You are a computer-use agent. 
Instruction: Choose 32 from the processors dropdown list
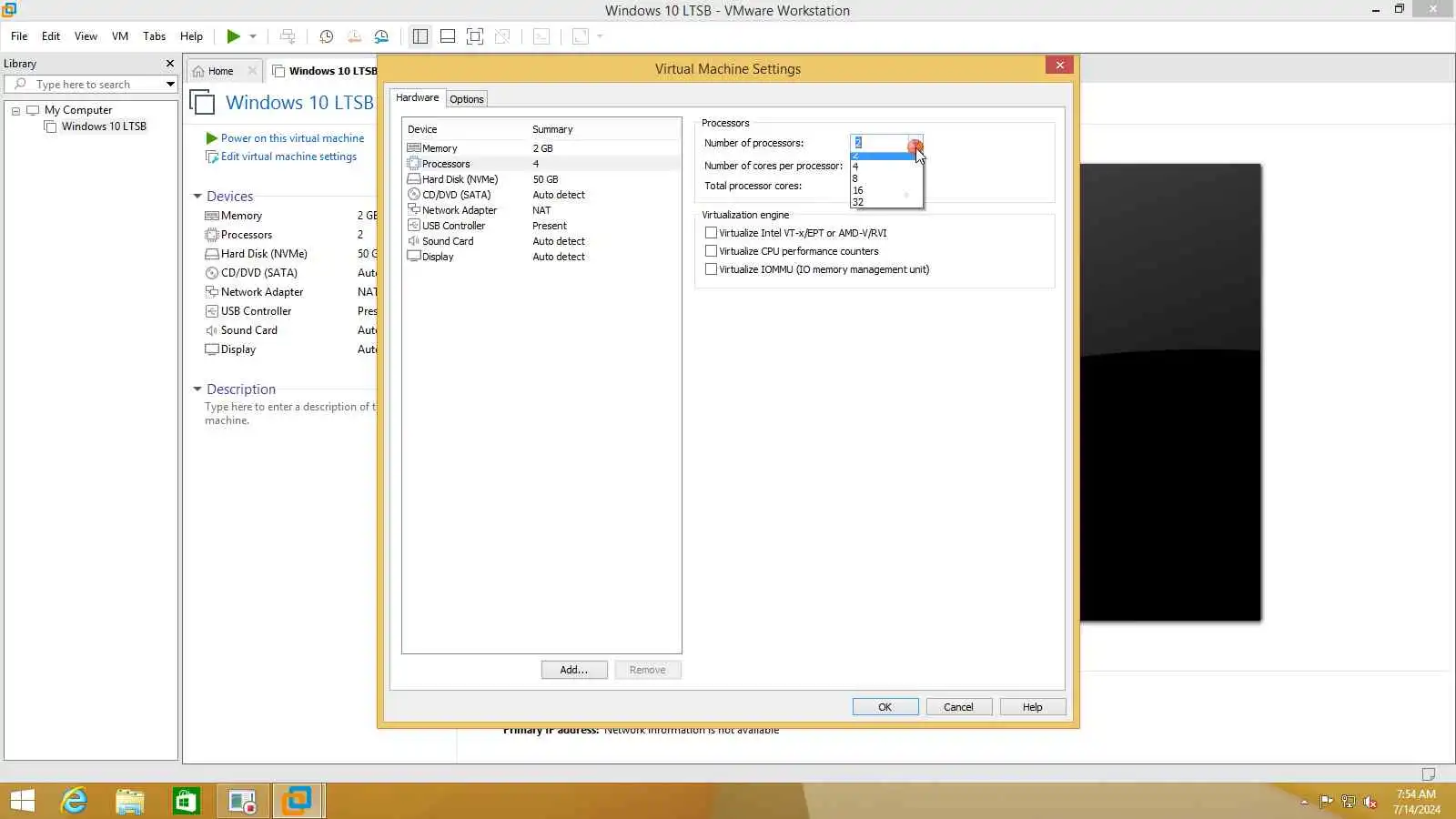(x=886, y=202)
